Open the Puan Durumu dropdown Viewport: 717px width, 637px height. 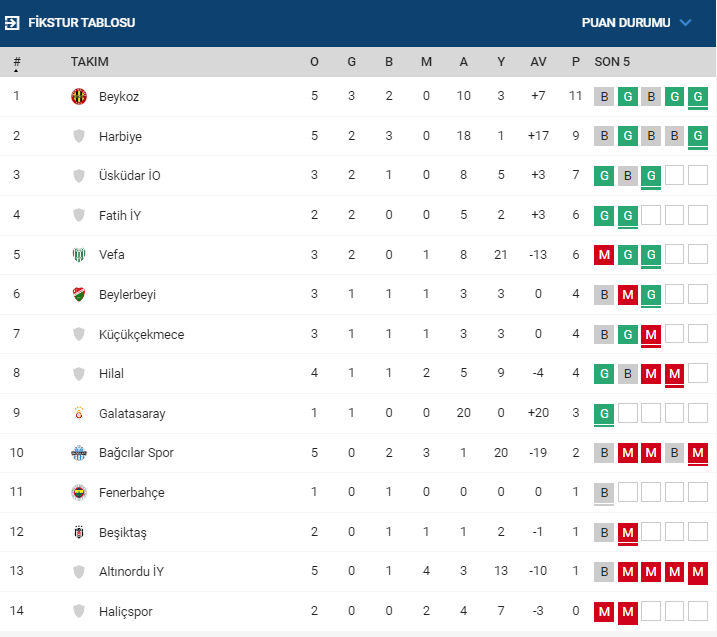626,22
